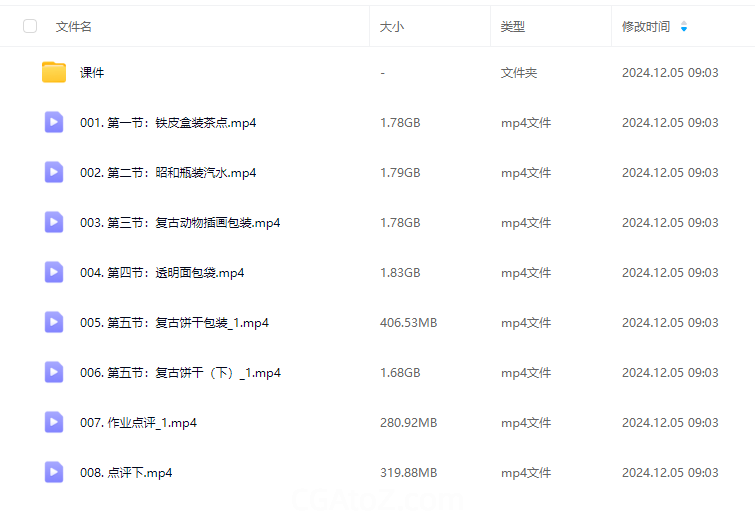Click video icon for 008 点评下.mp4
Viewport: 755px width, 530px height.
54,472
